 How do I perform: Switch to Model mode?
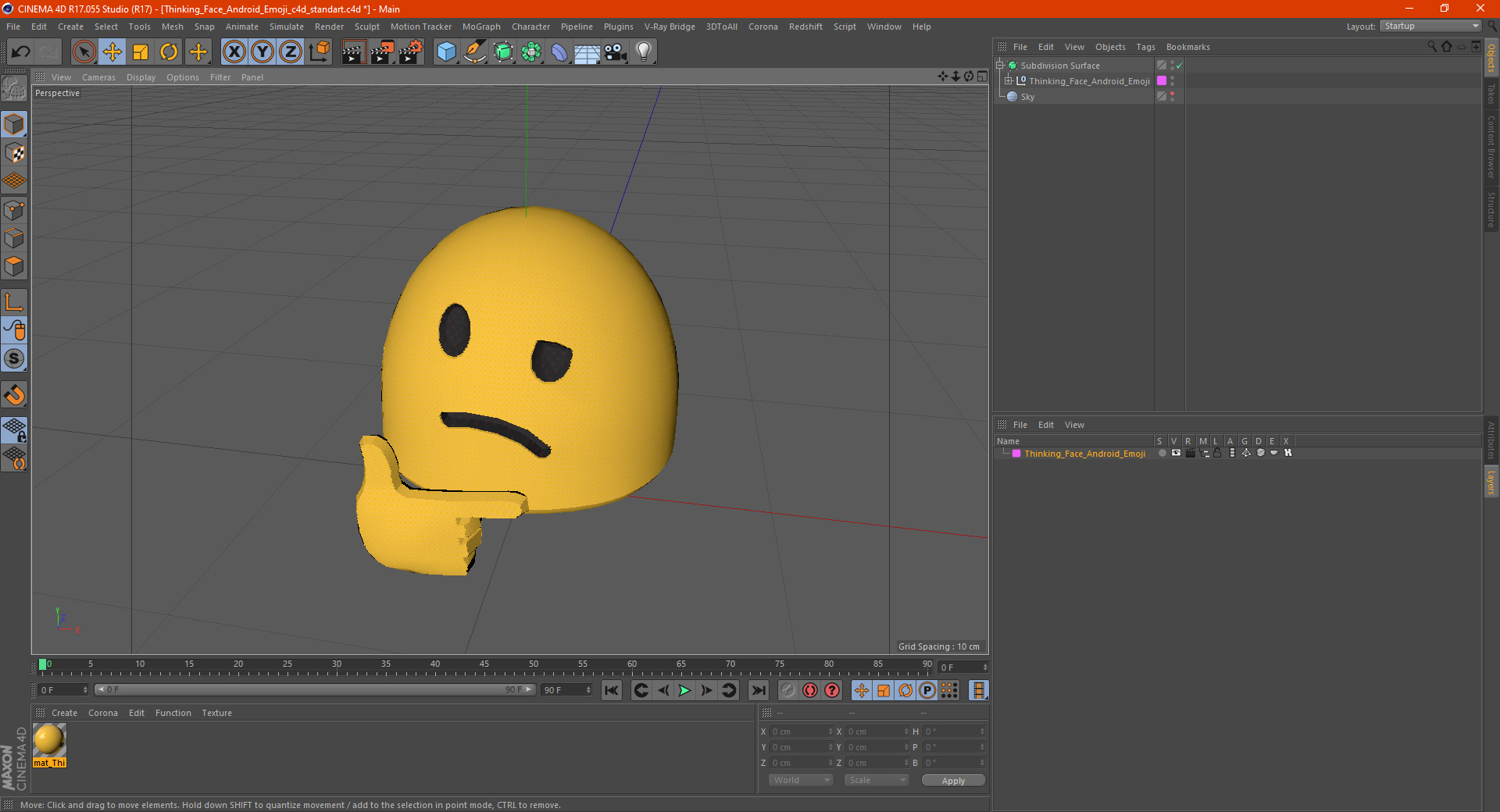(x=14, y=124)
